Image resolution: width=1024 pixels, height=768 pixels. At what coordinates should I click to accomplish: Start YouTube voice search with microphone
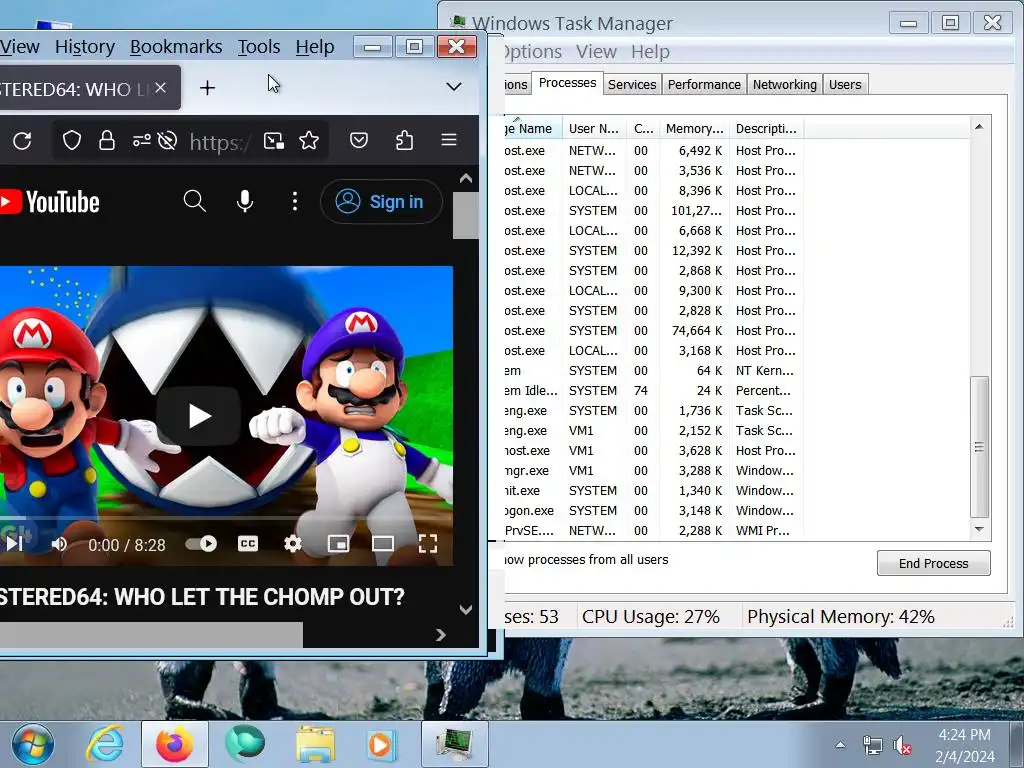point(245,201)
